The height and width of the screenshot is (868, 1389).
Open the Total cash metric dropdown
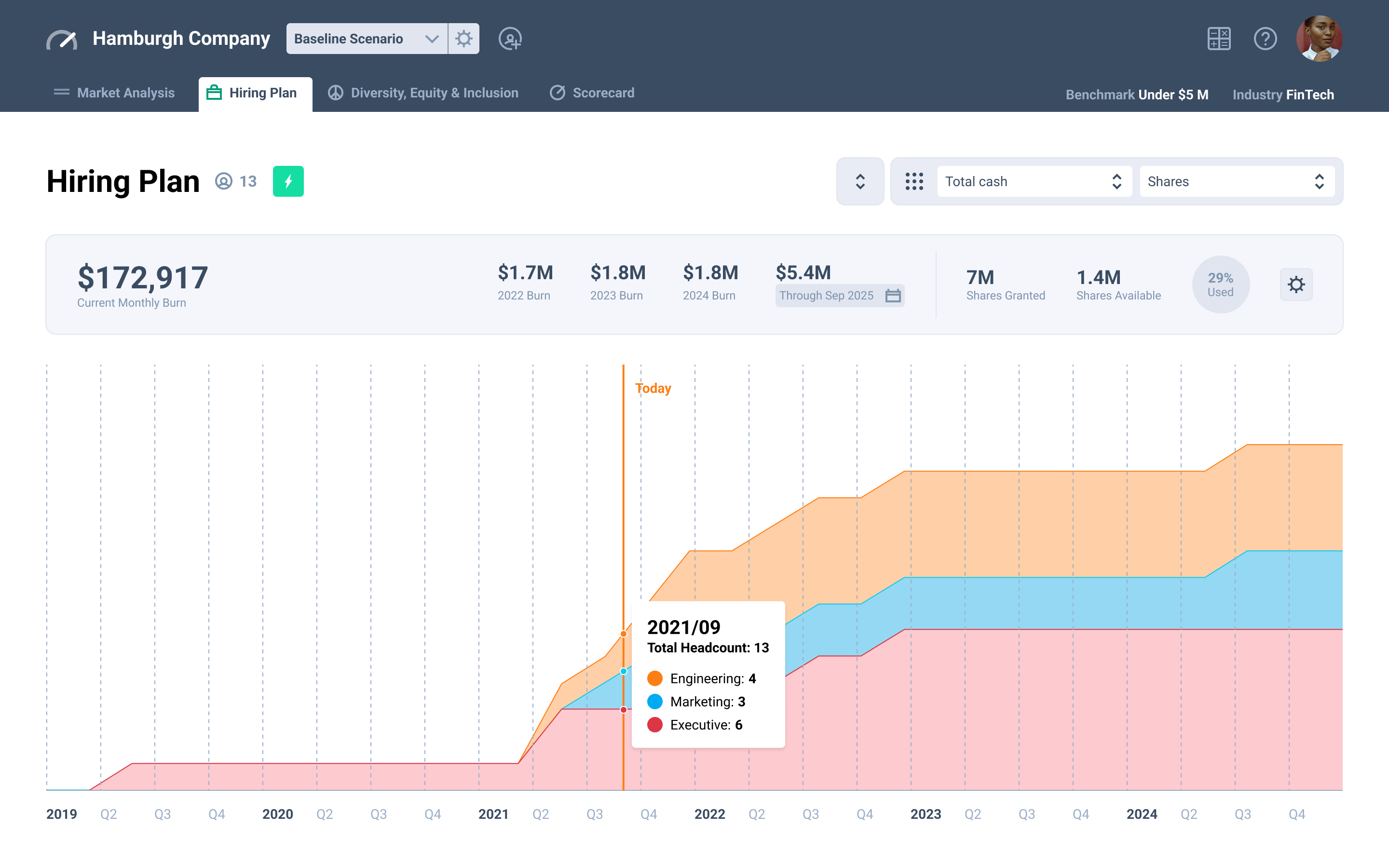click(x=1033, y=181)
